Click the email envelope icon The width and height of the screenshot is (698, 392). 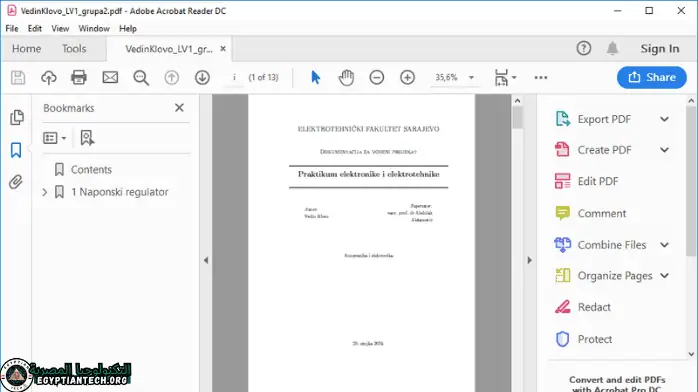[x=110, y=77]
